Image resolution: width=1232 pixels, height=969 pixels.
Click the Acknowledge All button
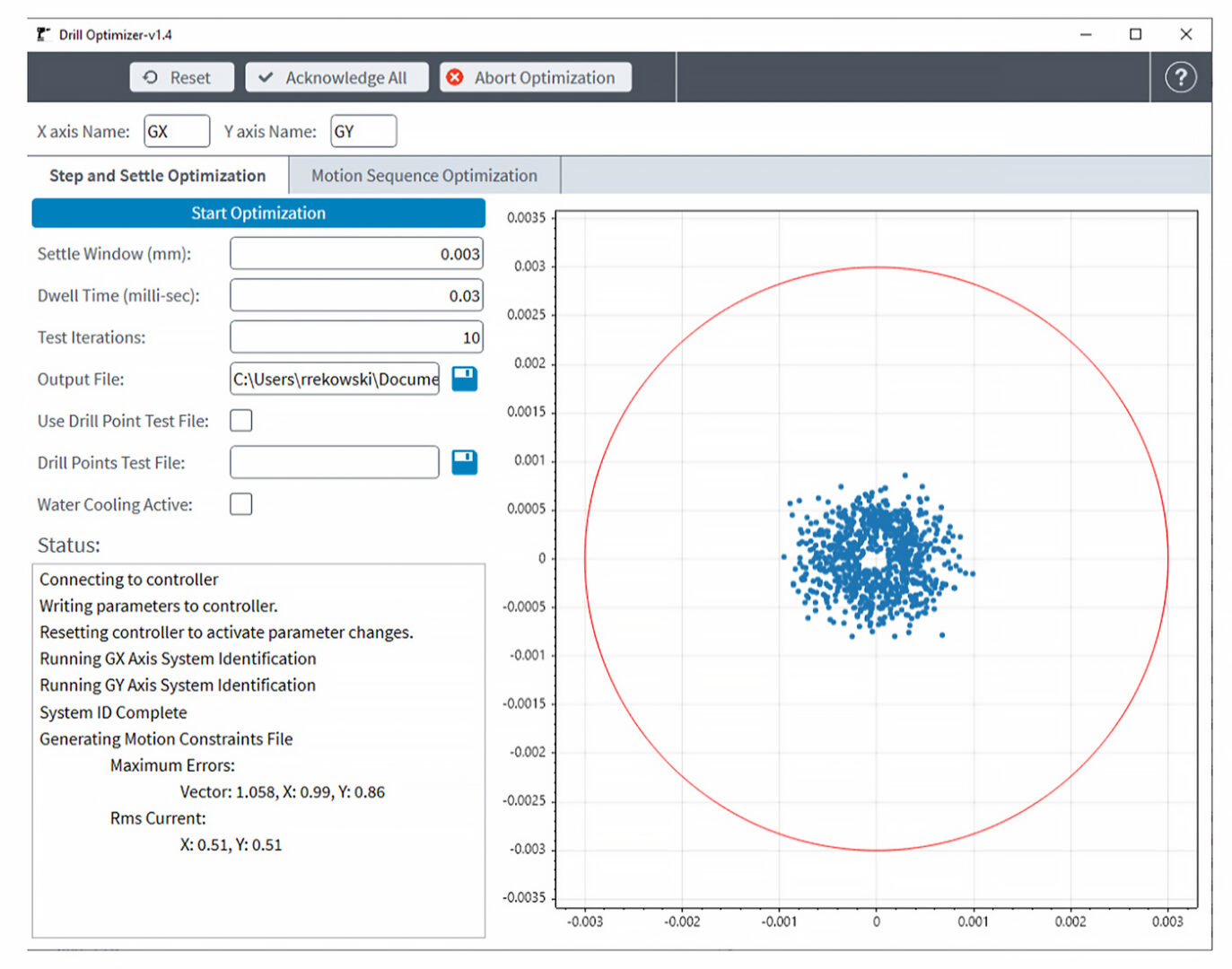click(x=336, y=77)
